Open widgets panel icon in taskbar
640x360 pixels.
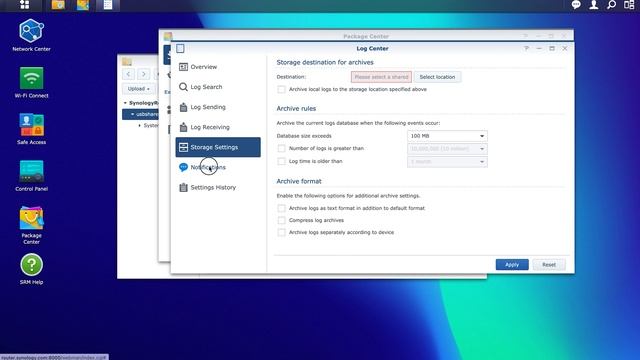[x=629, y=5]
